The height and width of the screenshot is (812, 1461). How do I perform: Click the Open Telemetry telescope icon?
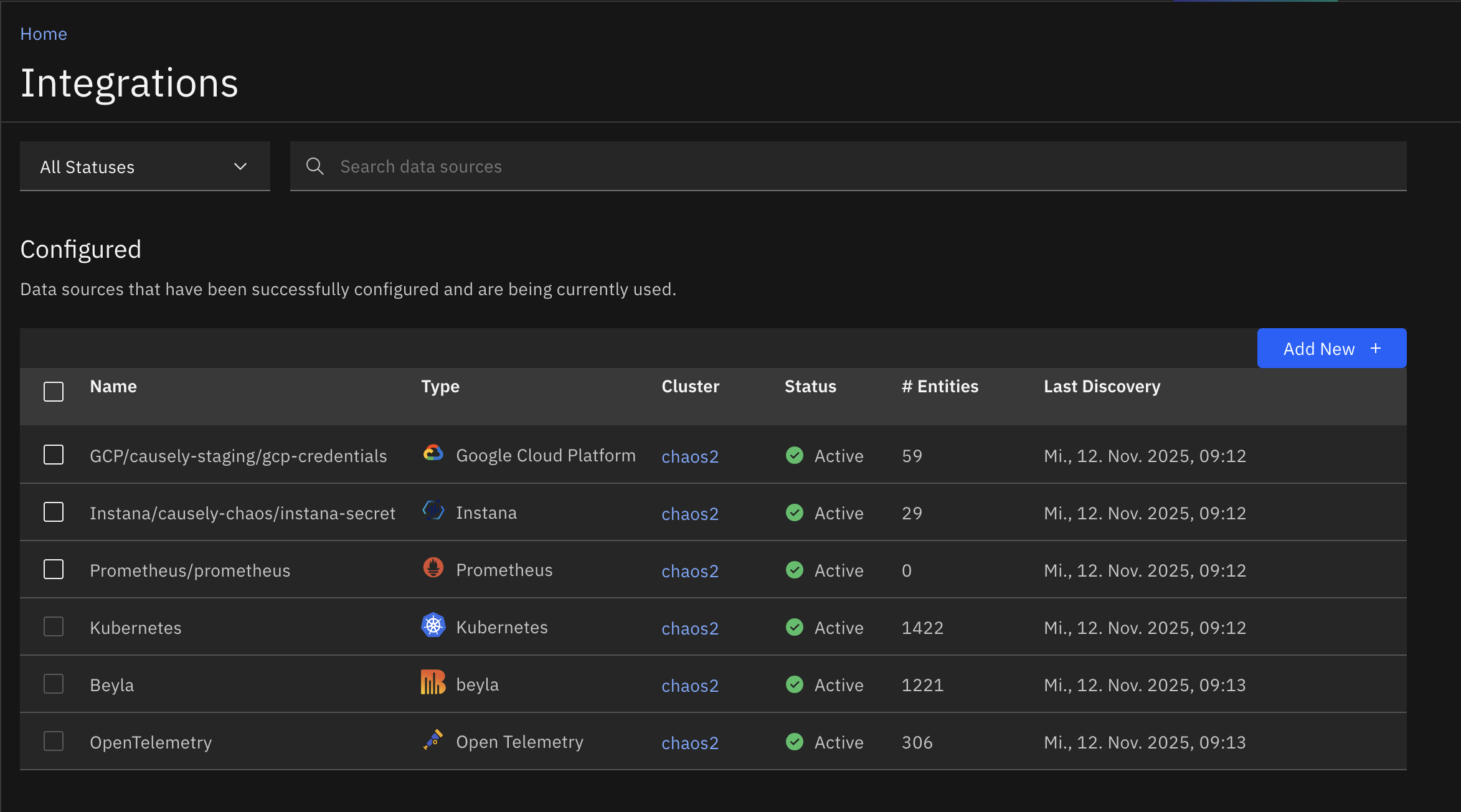434,740
